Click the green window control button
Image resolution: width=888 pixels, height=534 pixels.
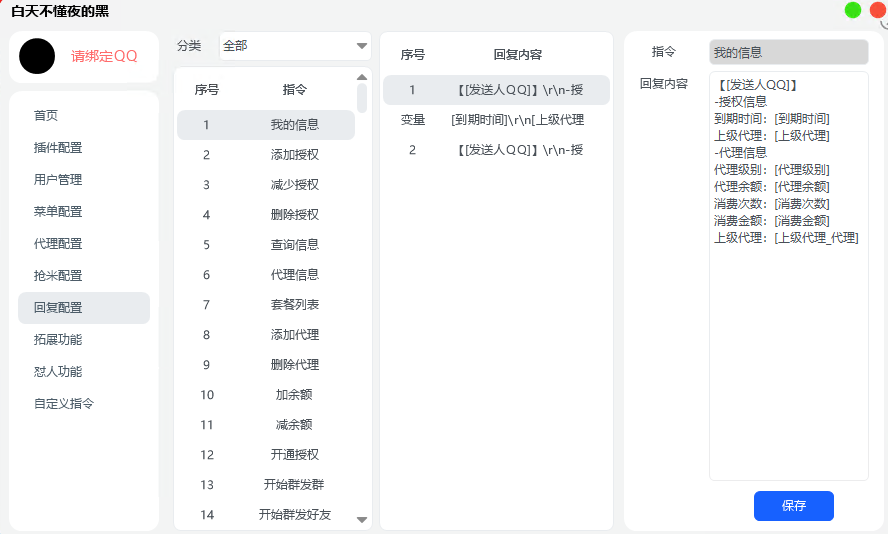tap(853, 10)
